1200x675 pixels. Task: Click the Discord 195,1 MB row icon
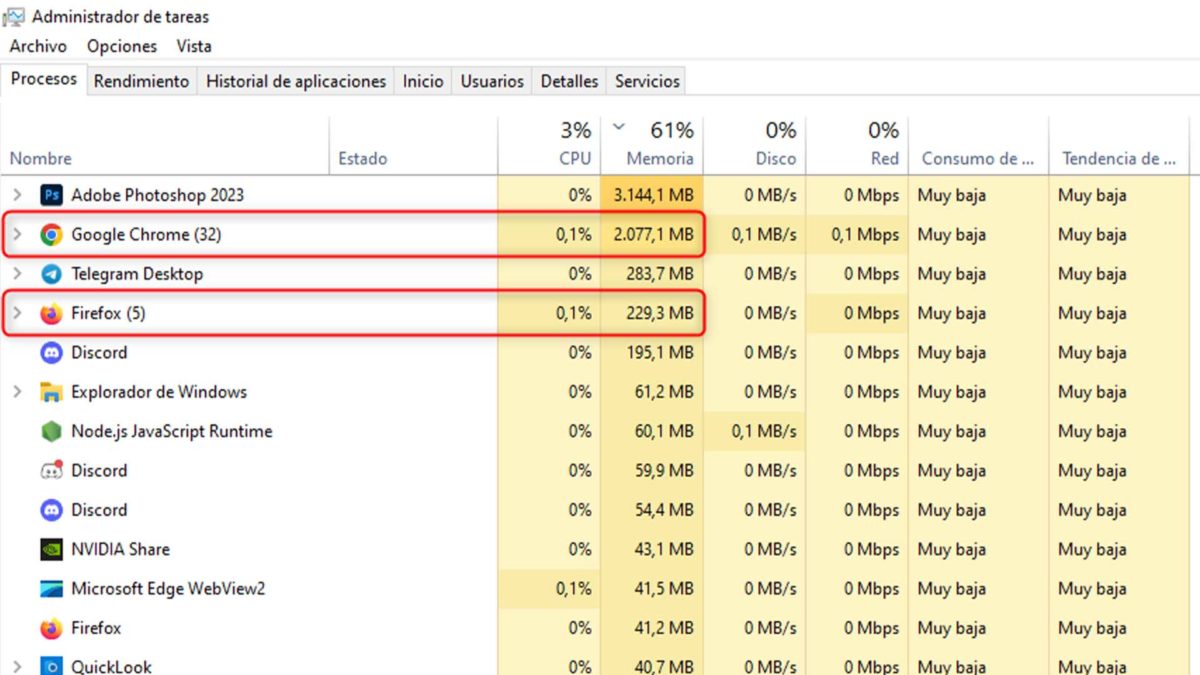(51, 353)
